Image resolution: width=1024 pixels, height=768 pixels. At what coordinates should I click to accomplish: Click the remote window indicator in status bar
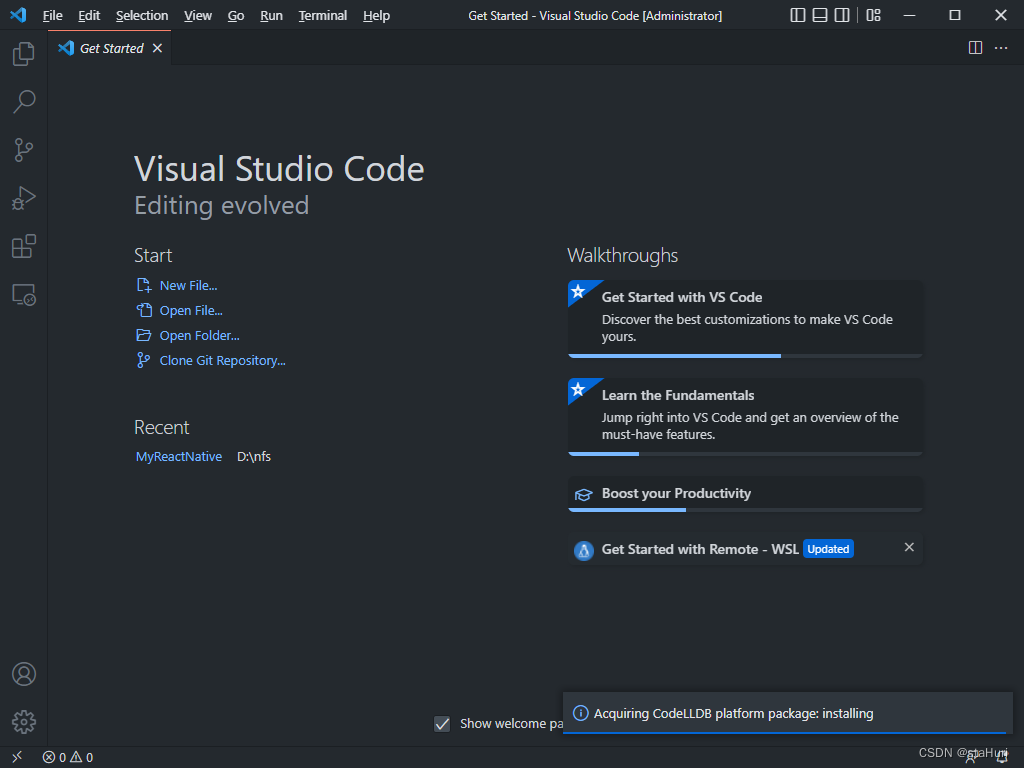(17, 757)
